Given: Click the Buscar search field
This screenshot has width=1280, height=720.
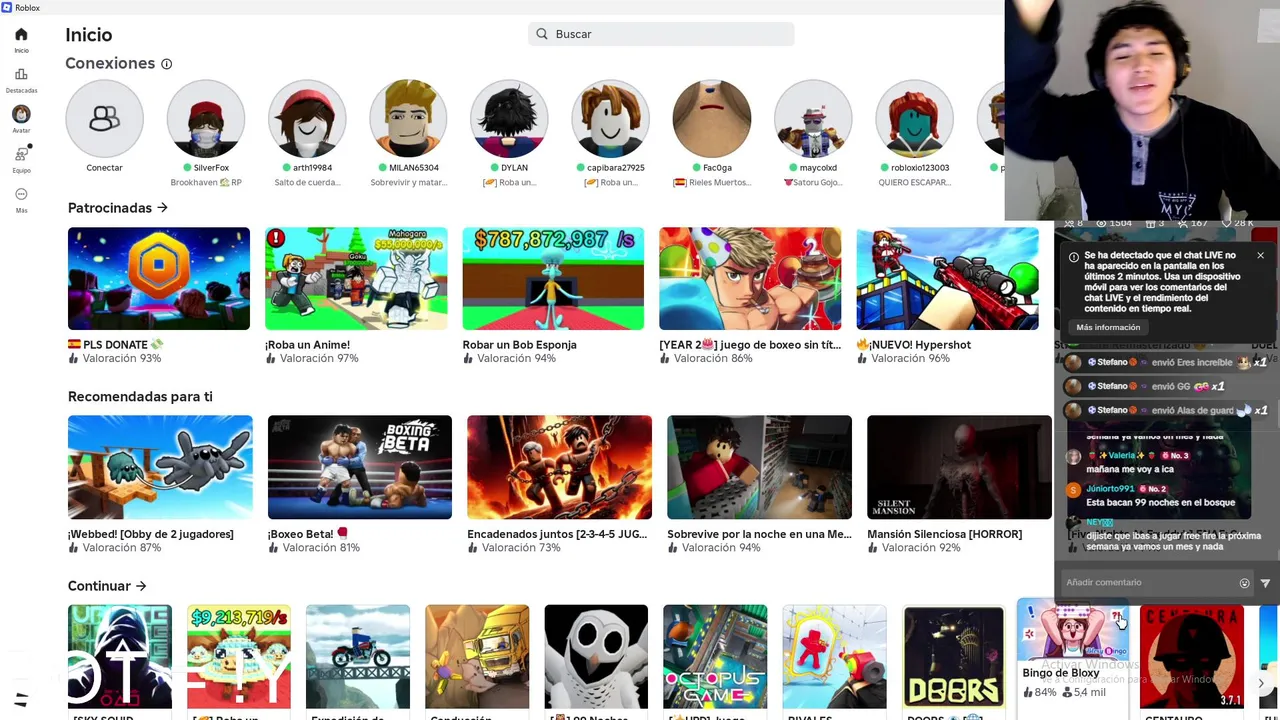Looking at the screenshot, I should coord(661,34).
